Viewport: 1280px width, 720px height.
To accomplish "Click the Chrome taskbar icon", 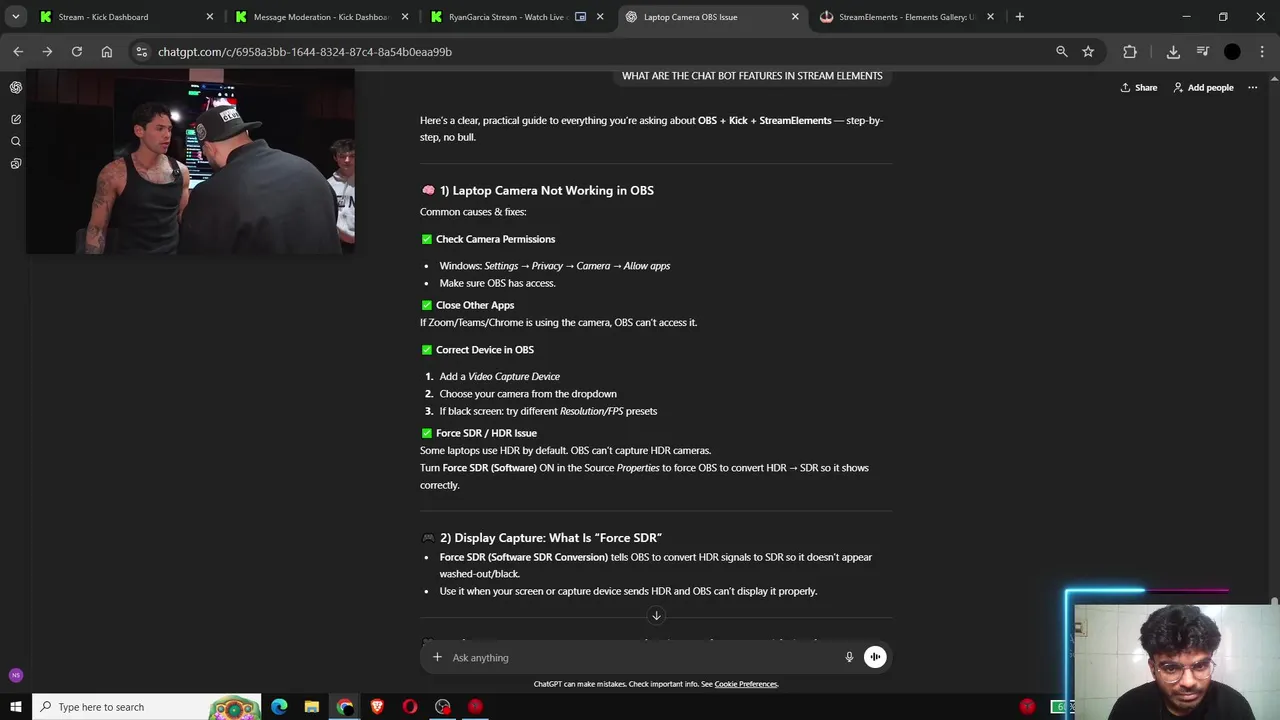I will coord(345,707).
